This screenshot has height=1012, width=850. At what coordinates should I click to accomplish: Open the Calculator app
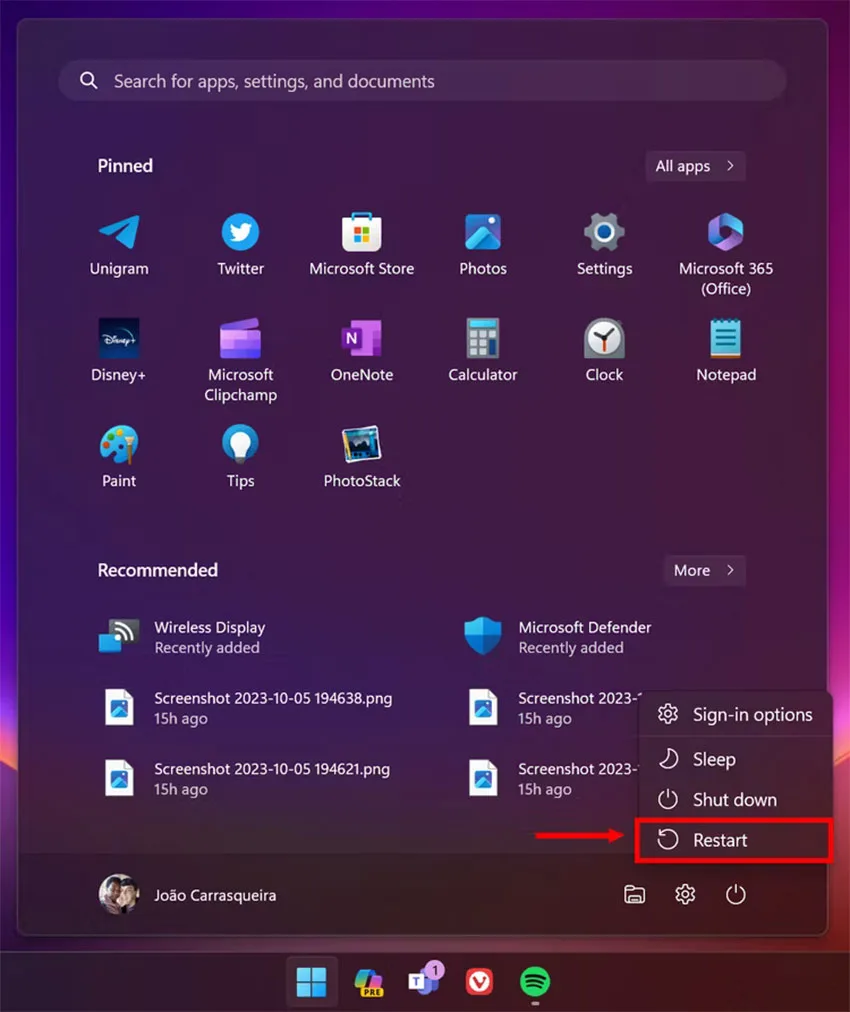point(483,351)
